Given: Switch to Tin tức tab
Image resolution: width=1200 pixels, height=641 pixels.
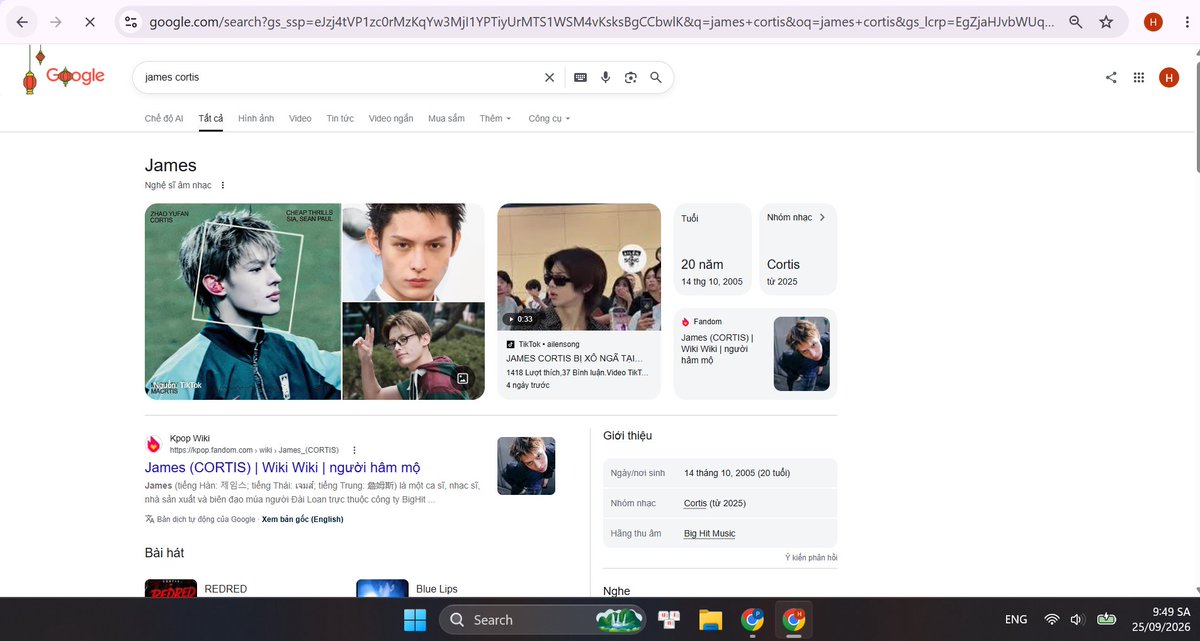Looking at the screenshot, I should [x=340, y=118].
